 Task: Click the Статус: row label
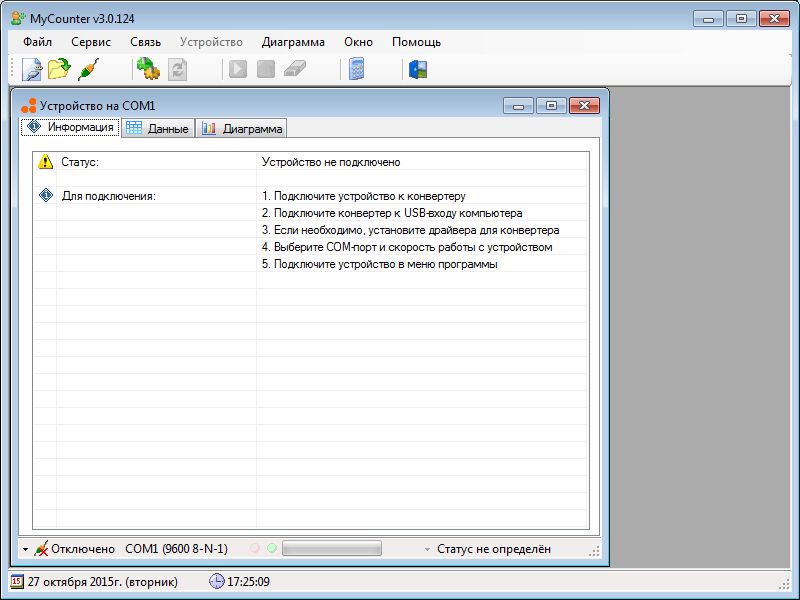[80, 162]
